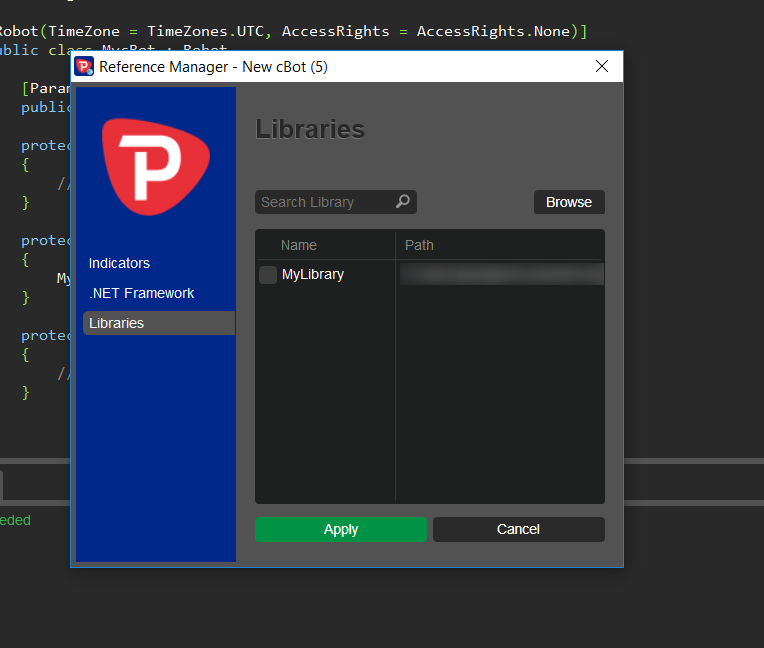Browse for a library file
764x648 pixels.
click(x=569, y=202)
